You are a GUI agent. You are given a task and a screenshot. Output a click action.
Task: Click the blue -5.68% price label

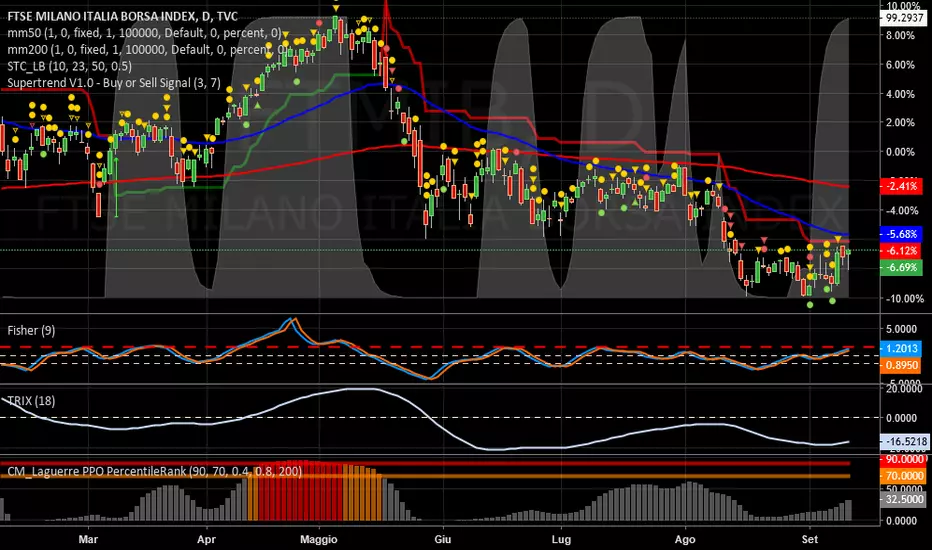click(x=902, y=234)
